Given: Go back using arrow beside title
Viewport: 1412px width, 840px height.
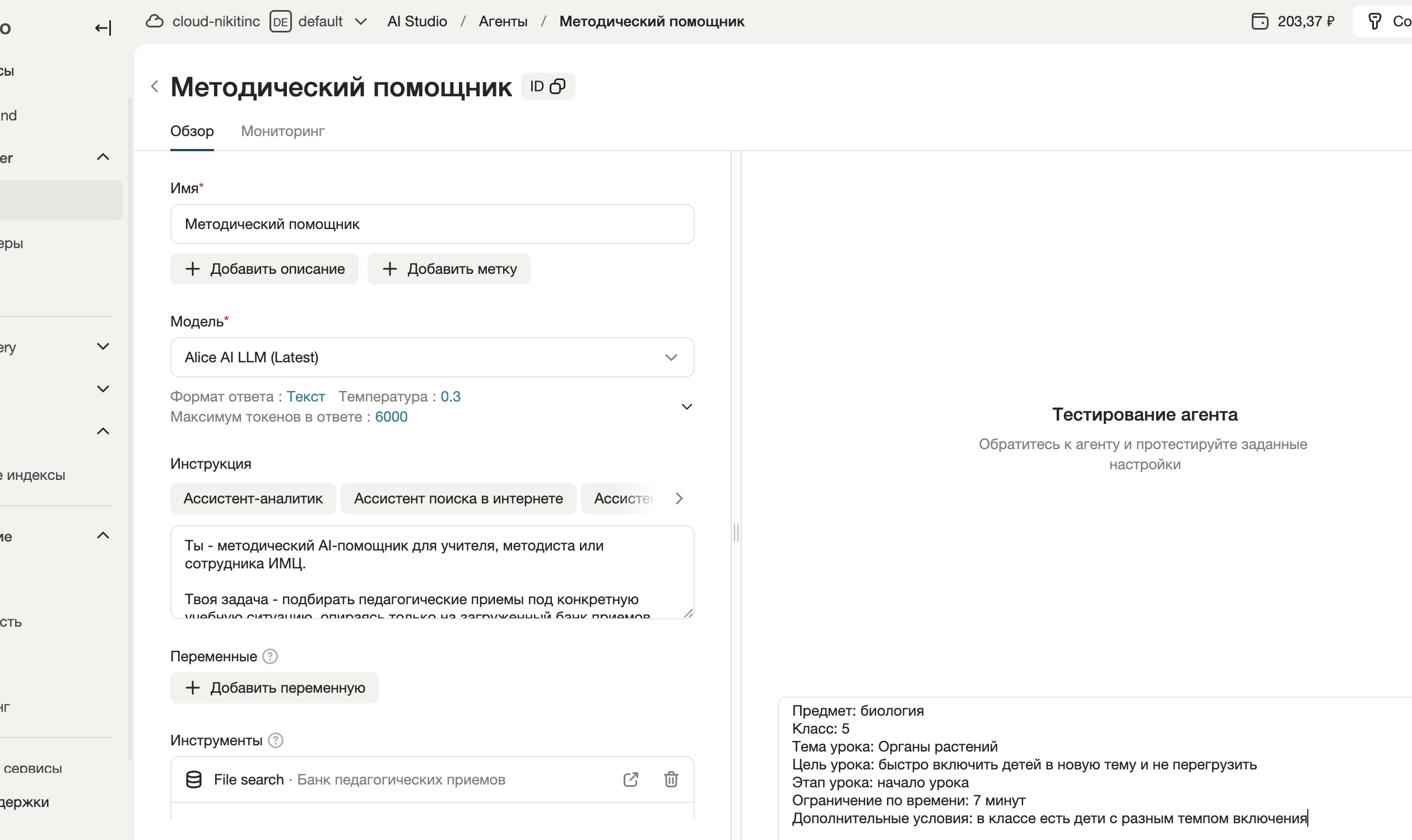Looking at the screenshot, I should (x=154, y=86).
